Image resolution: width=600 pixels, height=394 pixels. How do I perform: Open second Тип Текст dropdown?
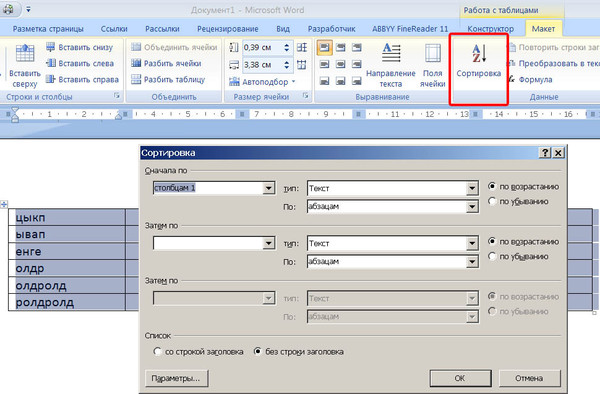[472, 243]
